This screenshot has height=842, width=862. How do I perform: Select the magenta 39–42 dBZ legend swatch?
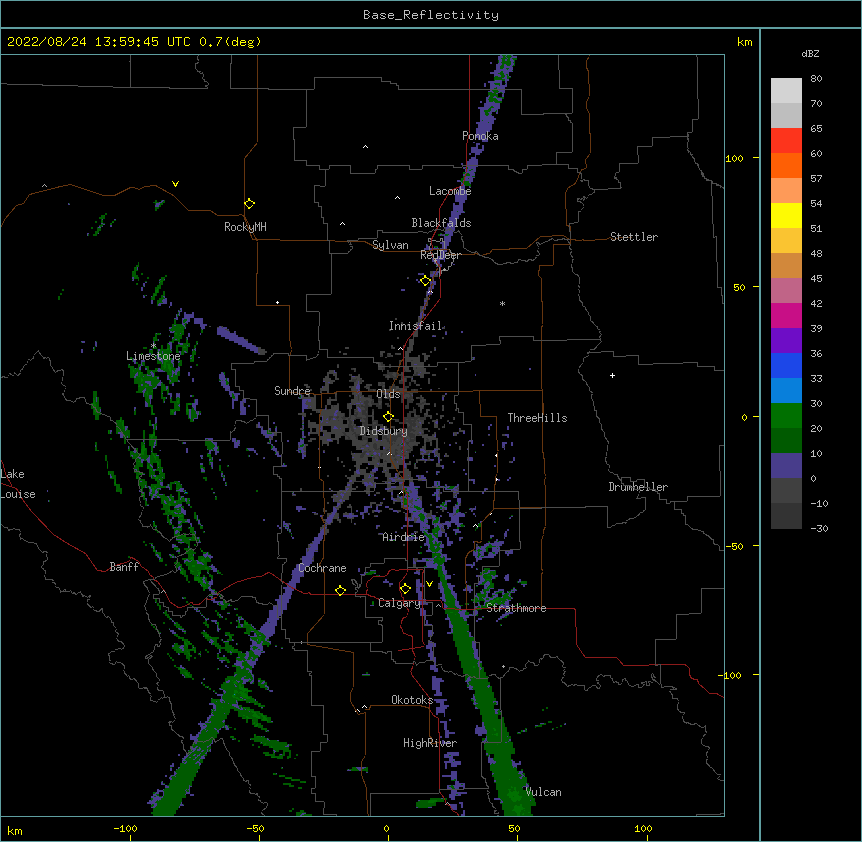(x=786, y=315)
